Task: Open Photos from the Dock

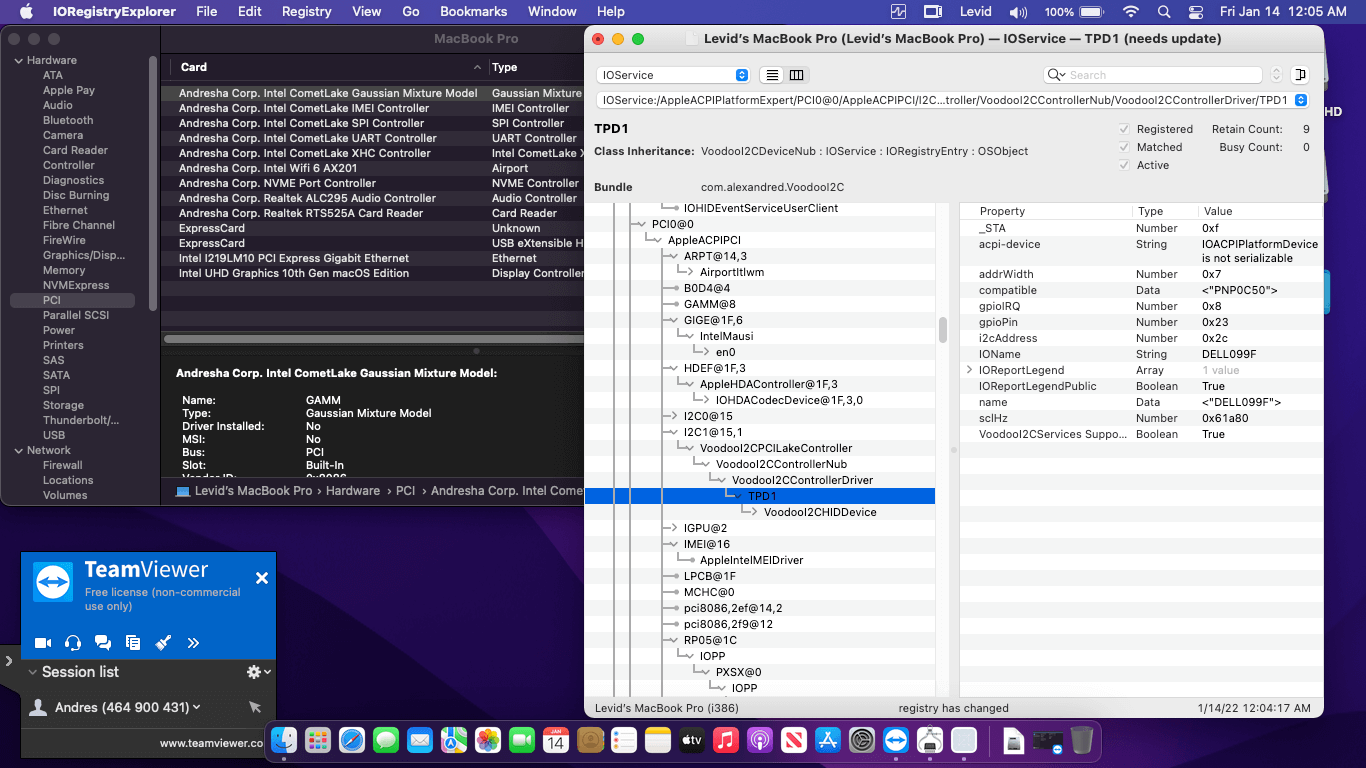Action: 488,740
